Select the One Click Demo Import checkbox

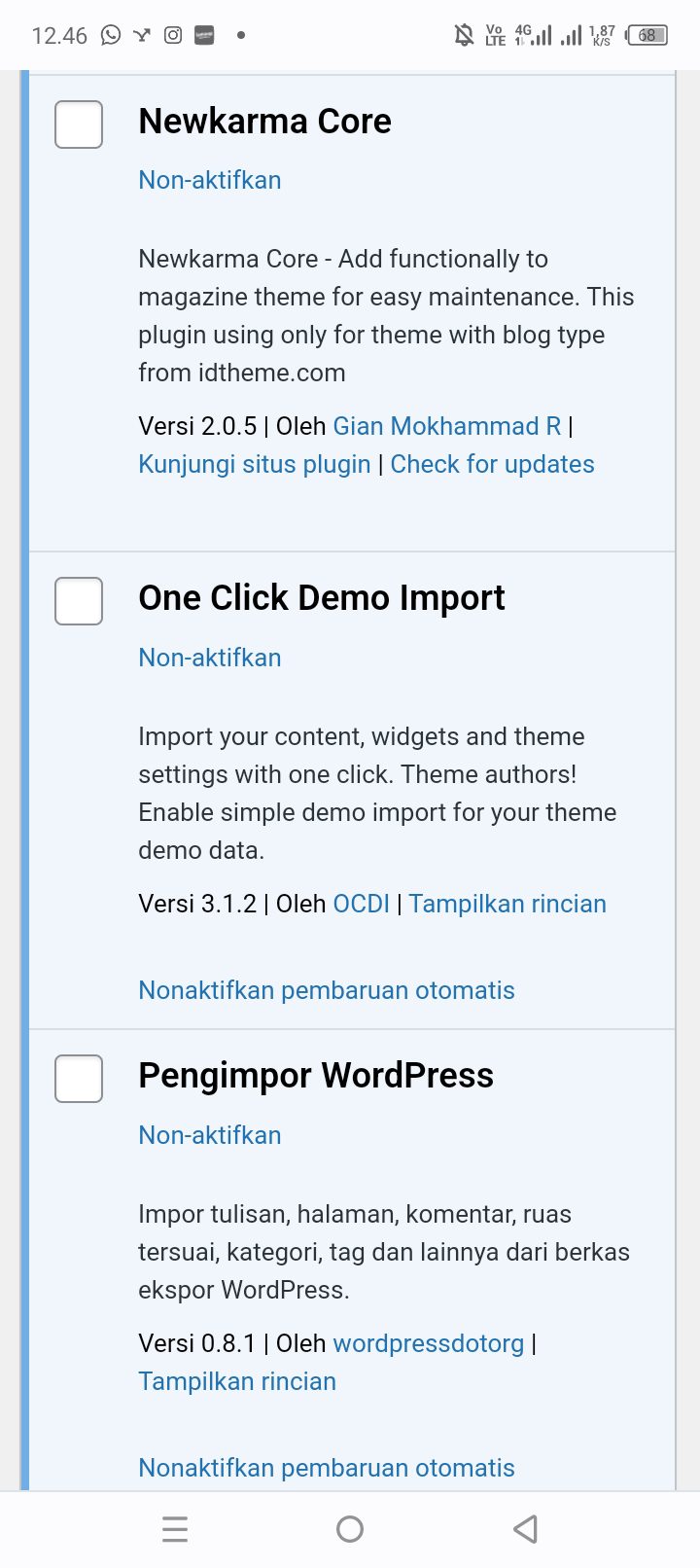tap(79, 601)
